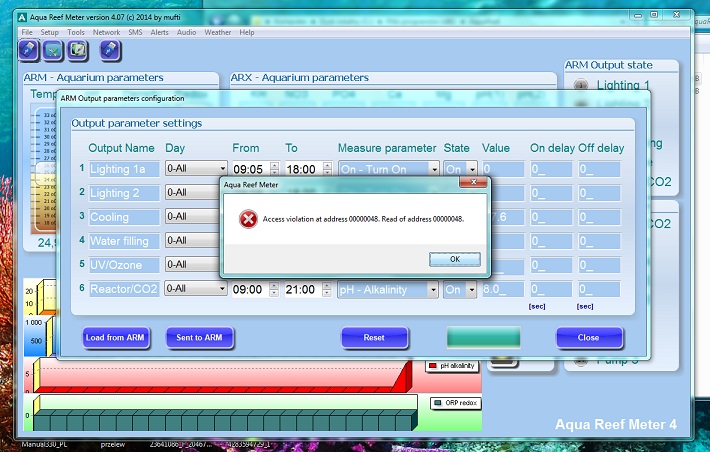710x452 pixels.
Task: Open the Alerts menu
Action: coord(160,32)
